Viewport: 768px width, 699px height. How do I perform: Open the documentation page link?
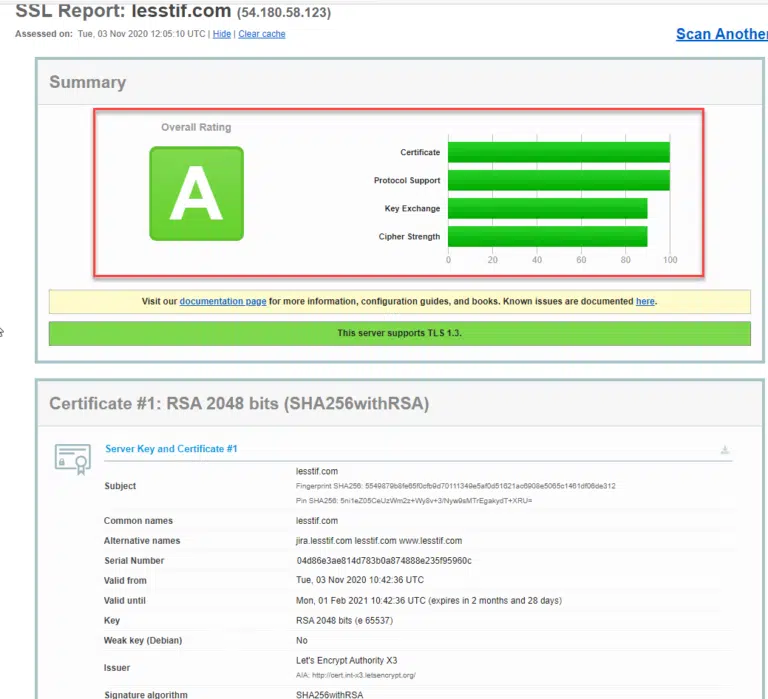coord(222,301)
